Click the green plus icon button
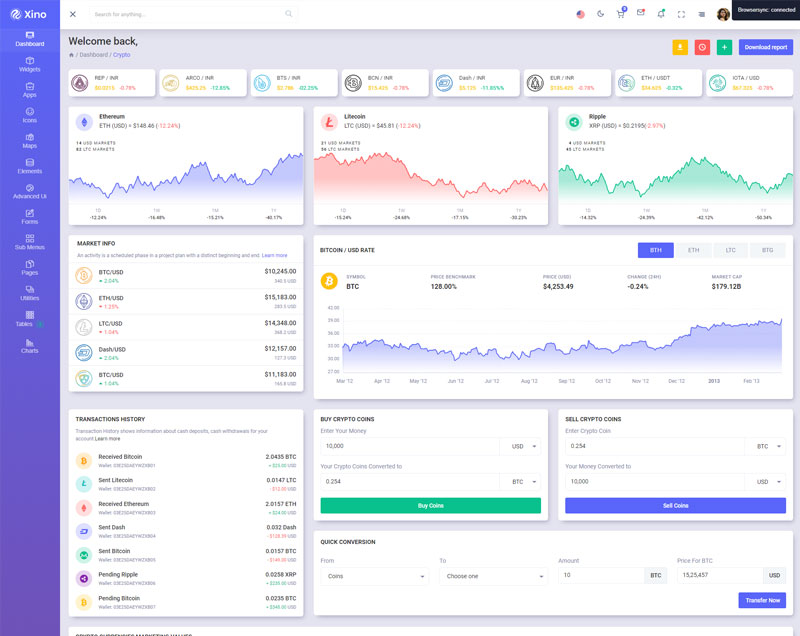 [x=724, y=47]
